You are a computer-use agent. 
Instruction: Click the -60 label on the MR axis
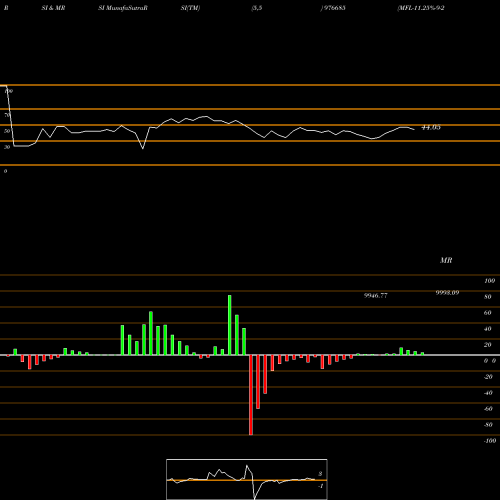[488, 409]
